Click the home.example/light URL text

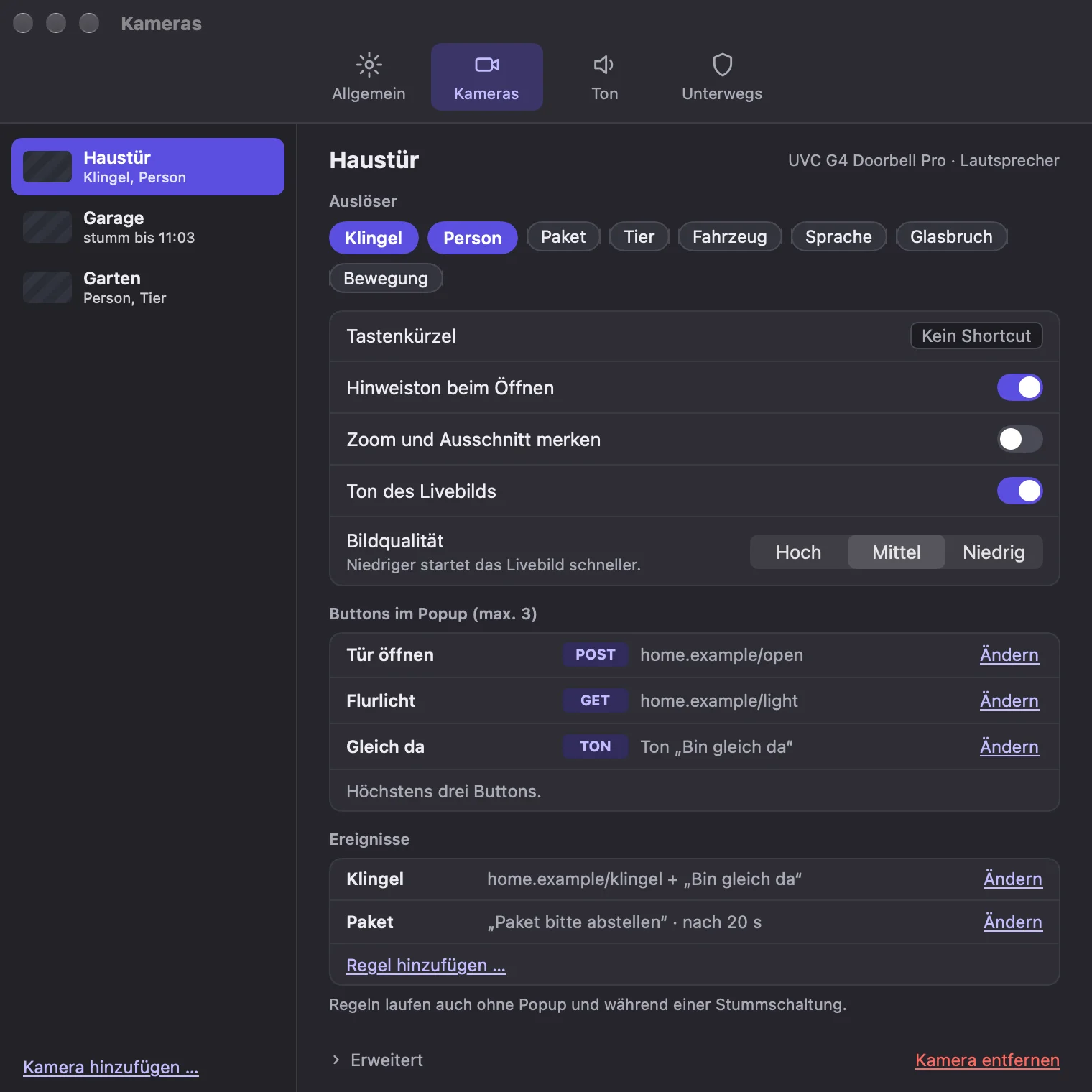pos(719,701)
